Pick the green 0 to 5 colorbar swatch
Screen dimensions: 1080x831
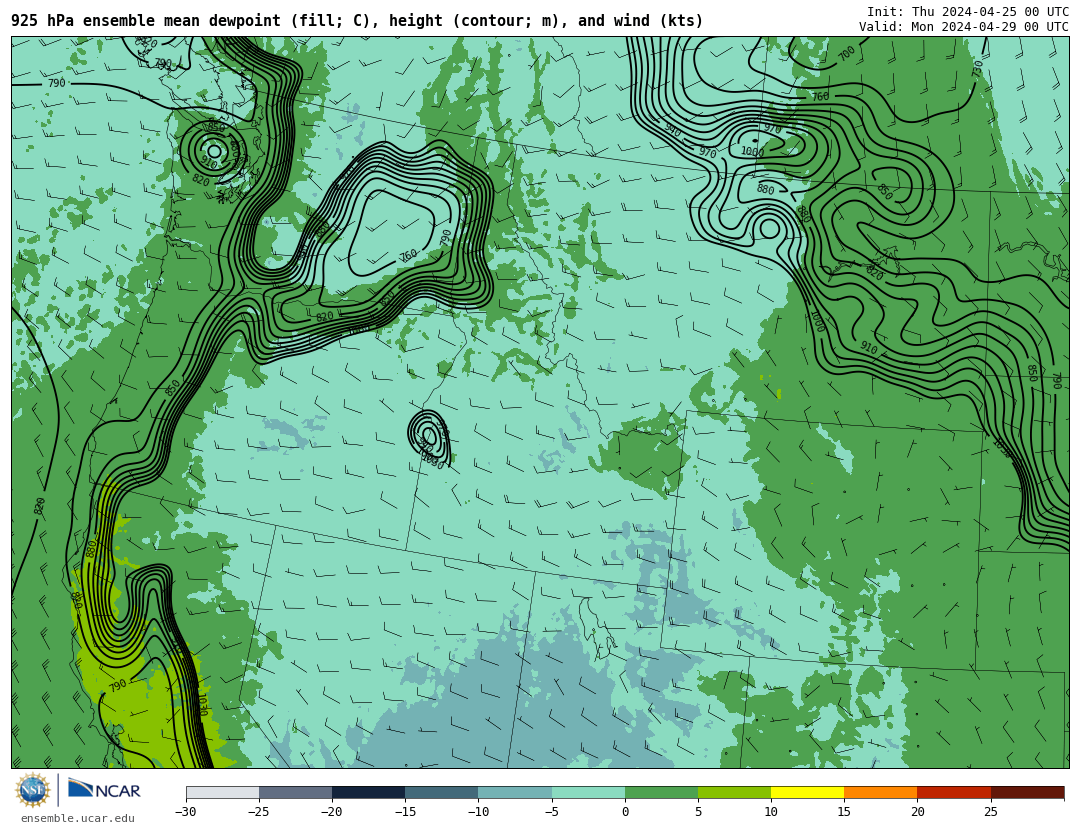(661, 793)
